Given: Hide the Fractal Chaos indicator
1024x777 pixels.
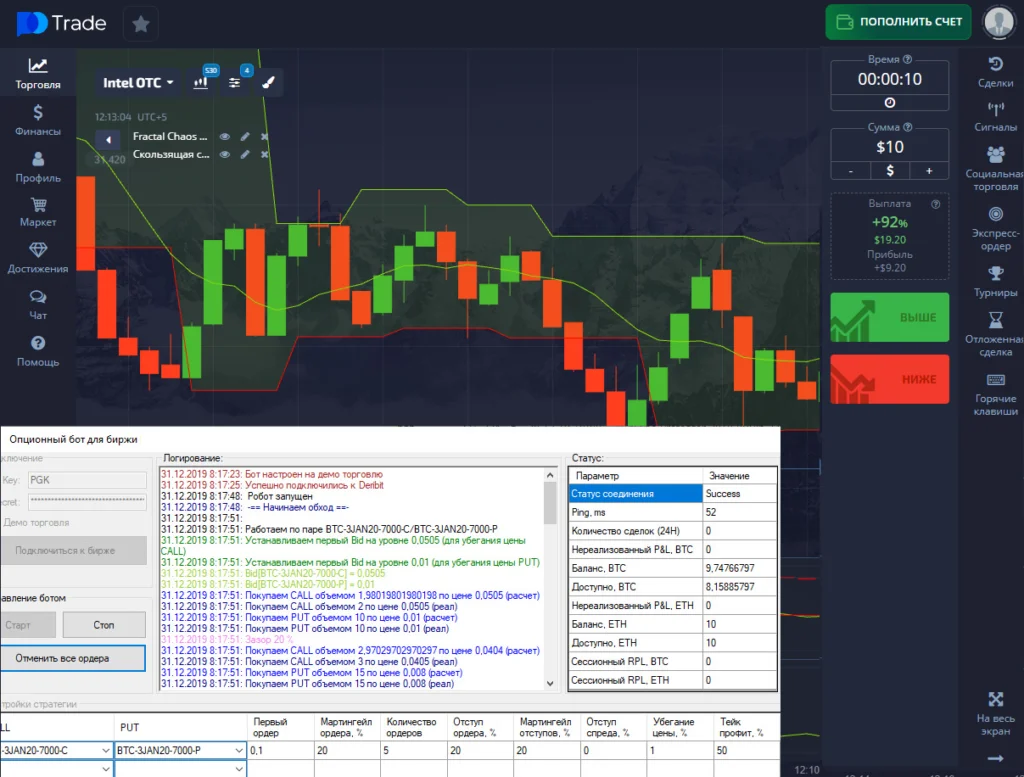Looking at the screenshot, I should coord(225,136).
